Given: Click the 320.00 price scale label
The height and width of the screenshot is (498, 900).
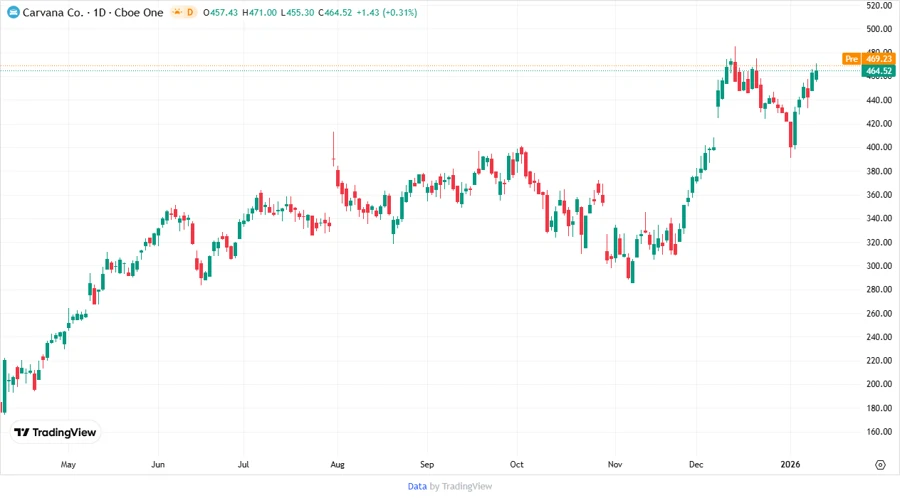Looking at the screenshot, I should tap(879, 242).
